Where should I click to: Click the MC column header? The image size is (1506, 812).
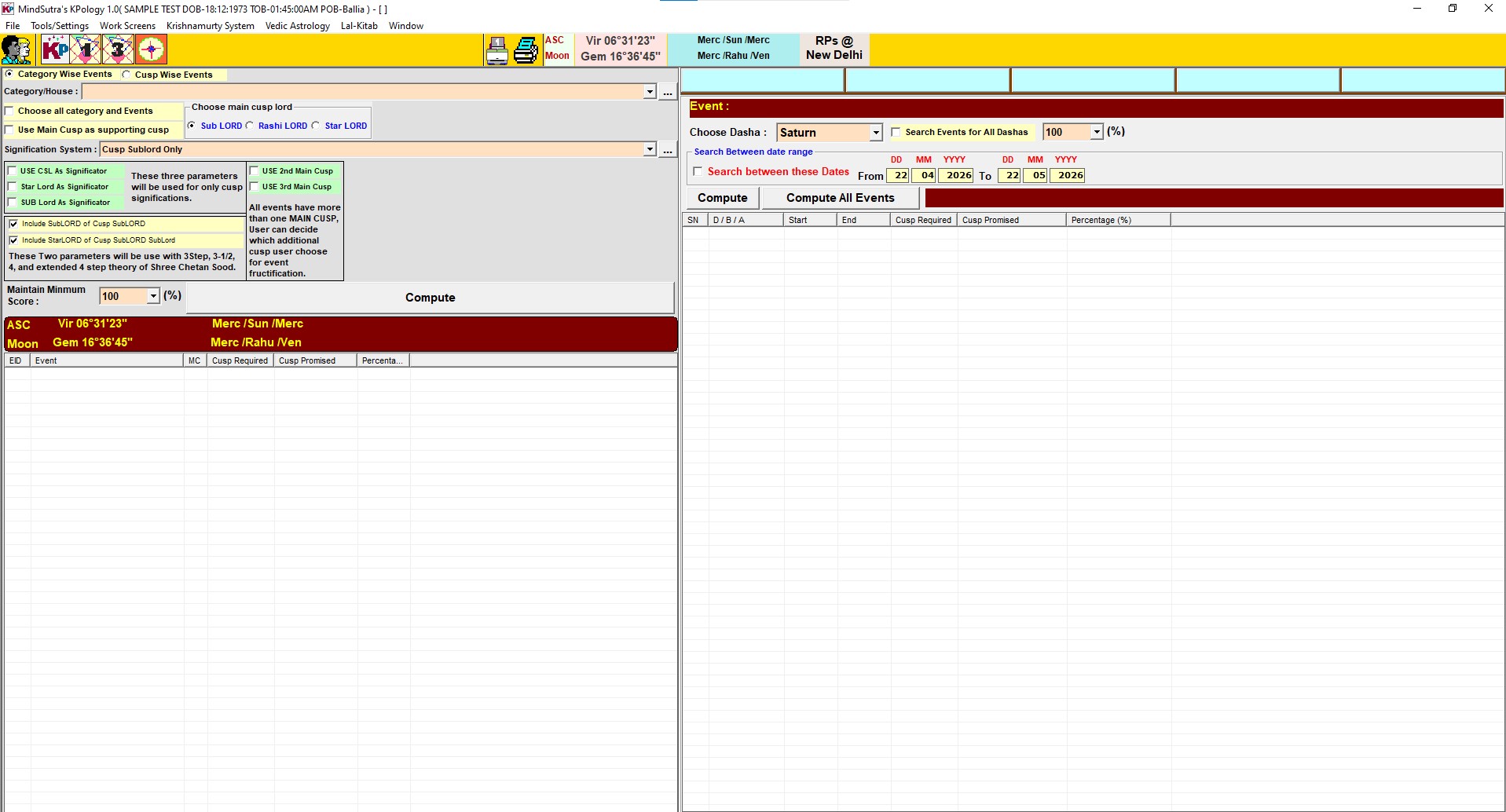[x=195, y=360]
